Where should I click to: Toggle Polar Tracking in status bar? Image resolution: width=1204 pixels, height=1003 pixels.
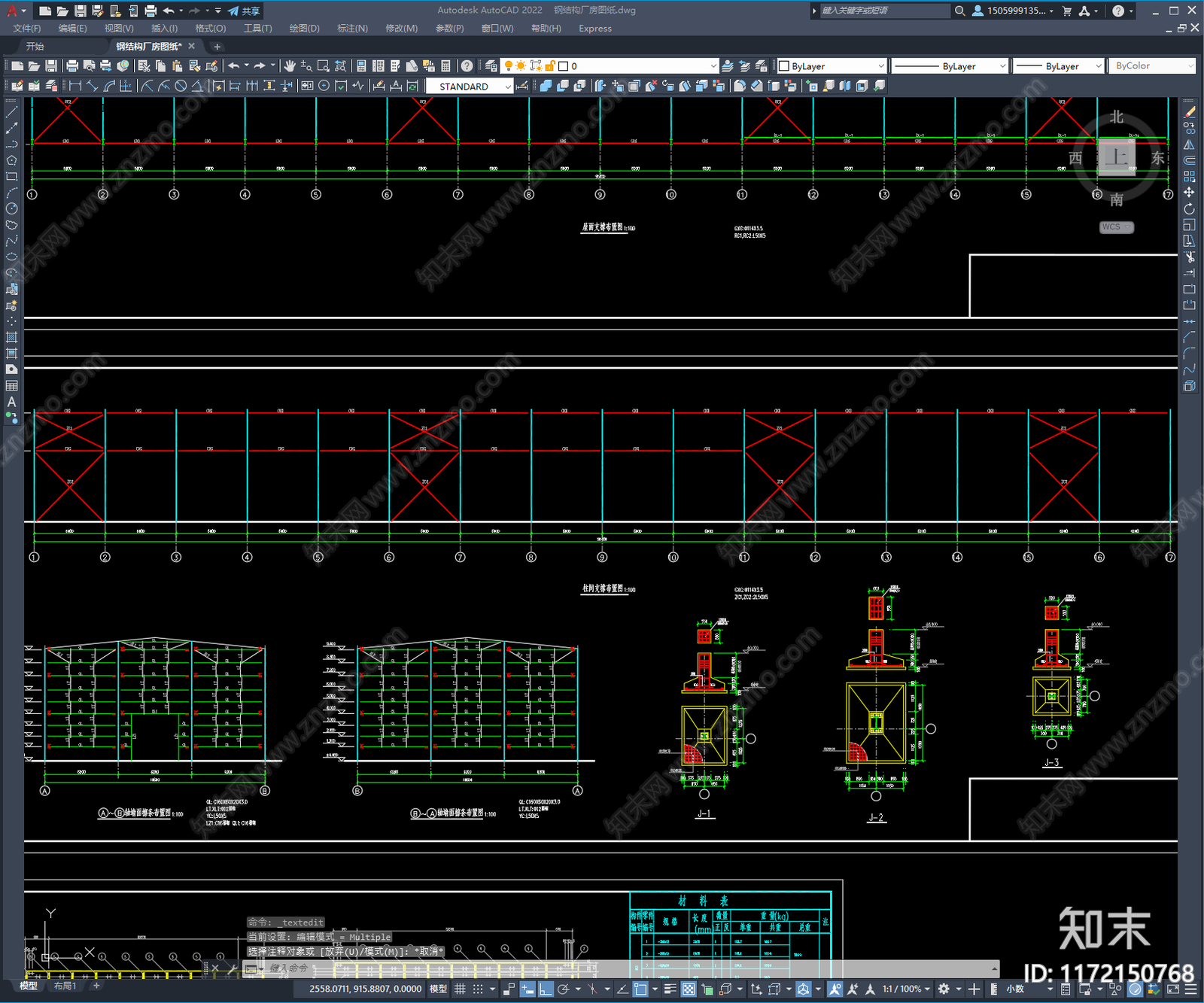coord(563,989)
